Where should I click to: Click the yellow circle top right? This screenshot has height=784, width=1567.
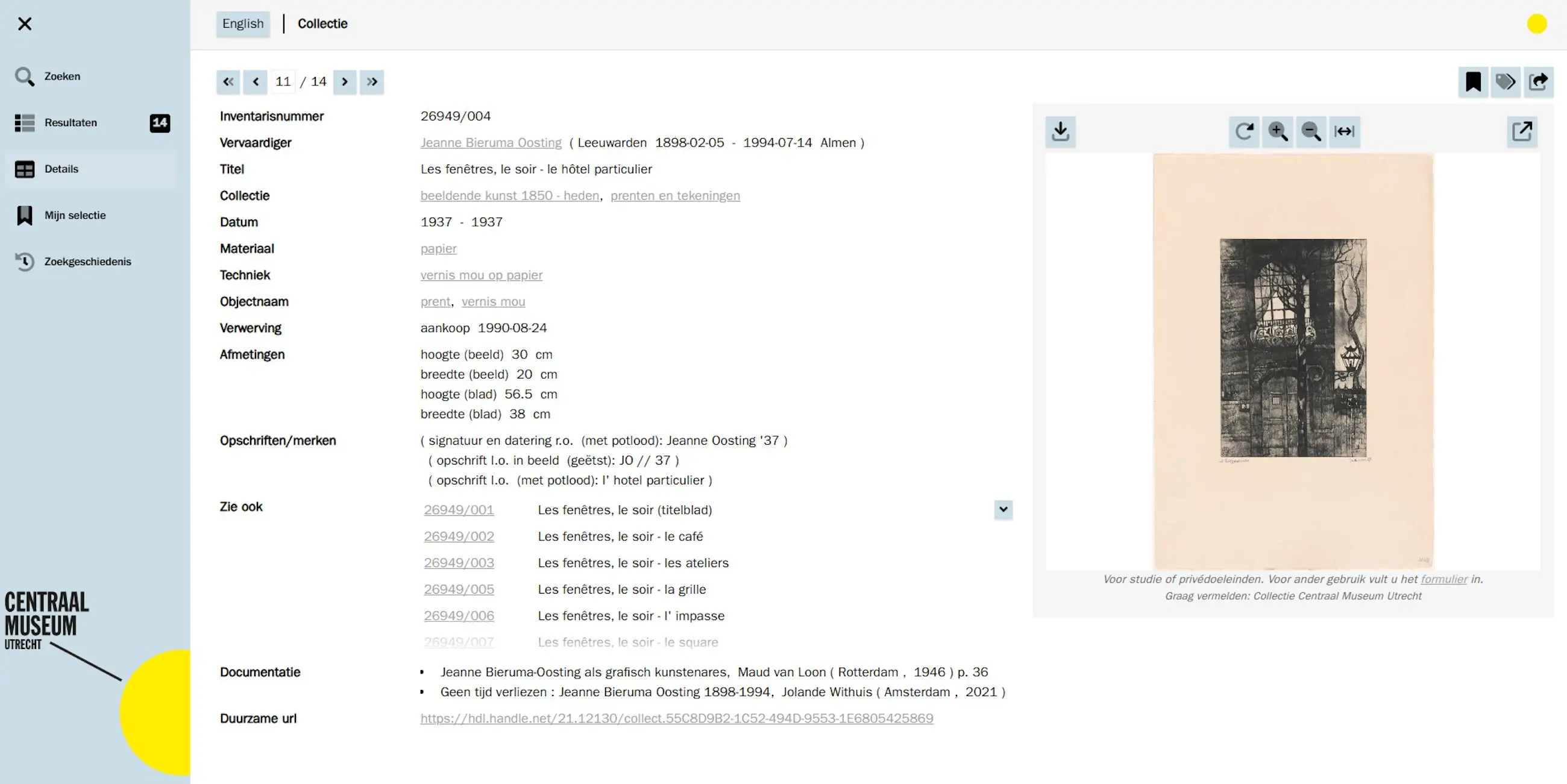1536,24
